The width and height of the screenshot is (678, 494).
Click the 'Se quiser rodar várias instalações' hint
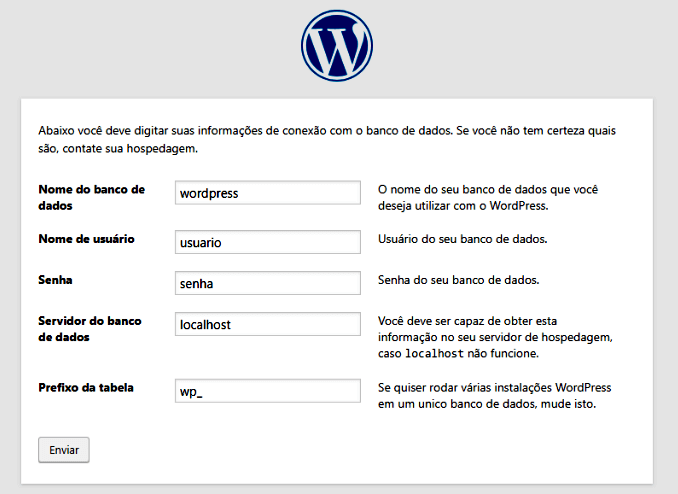pyautogui.click(x=494, y=396)
